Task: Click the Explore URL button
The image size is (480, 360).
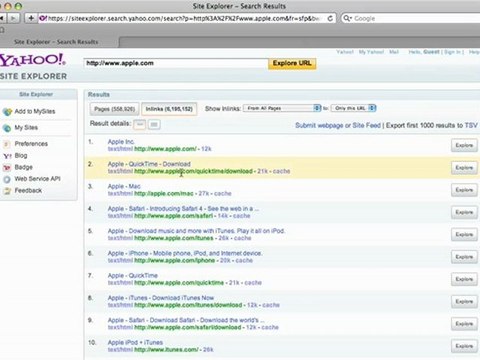Action: (x=292, y=63)
